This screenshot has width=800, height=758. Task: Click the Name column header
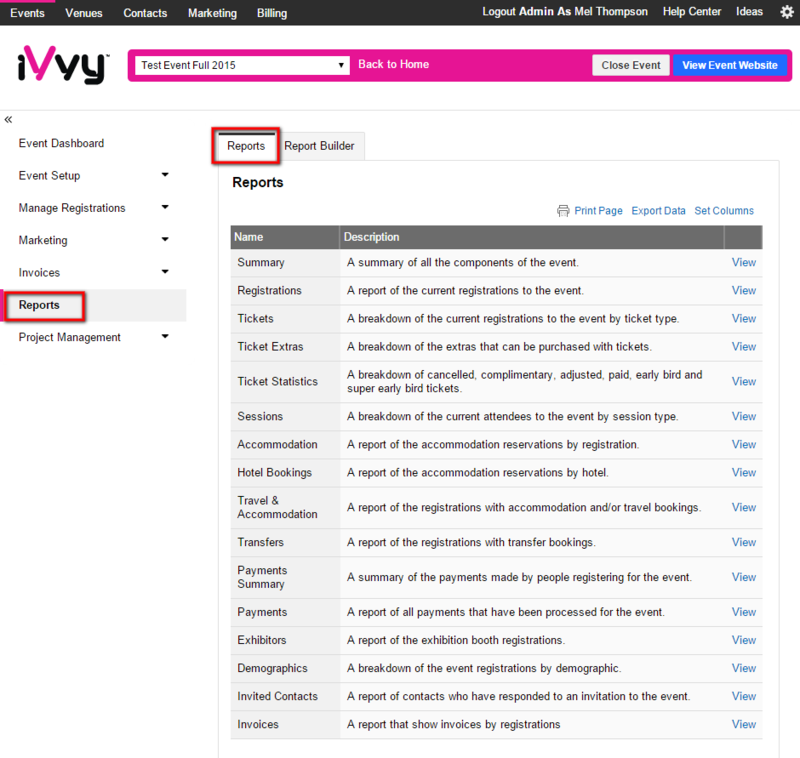point(285,237)
